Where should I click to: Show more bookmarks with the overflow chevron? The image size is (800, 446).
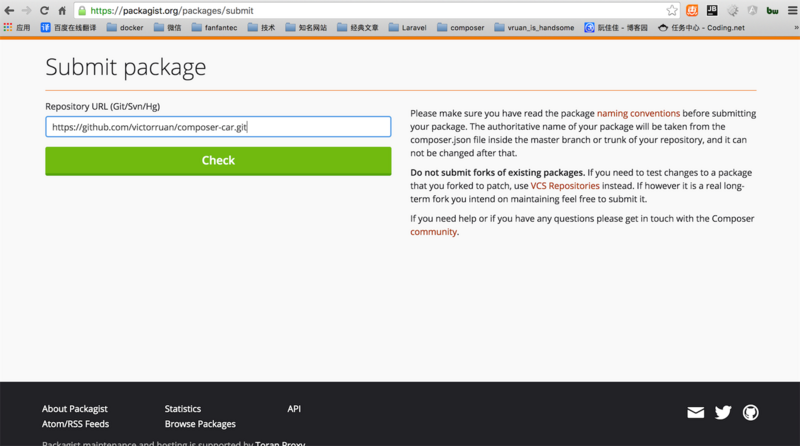(796, 28)
